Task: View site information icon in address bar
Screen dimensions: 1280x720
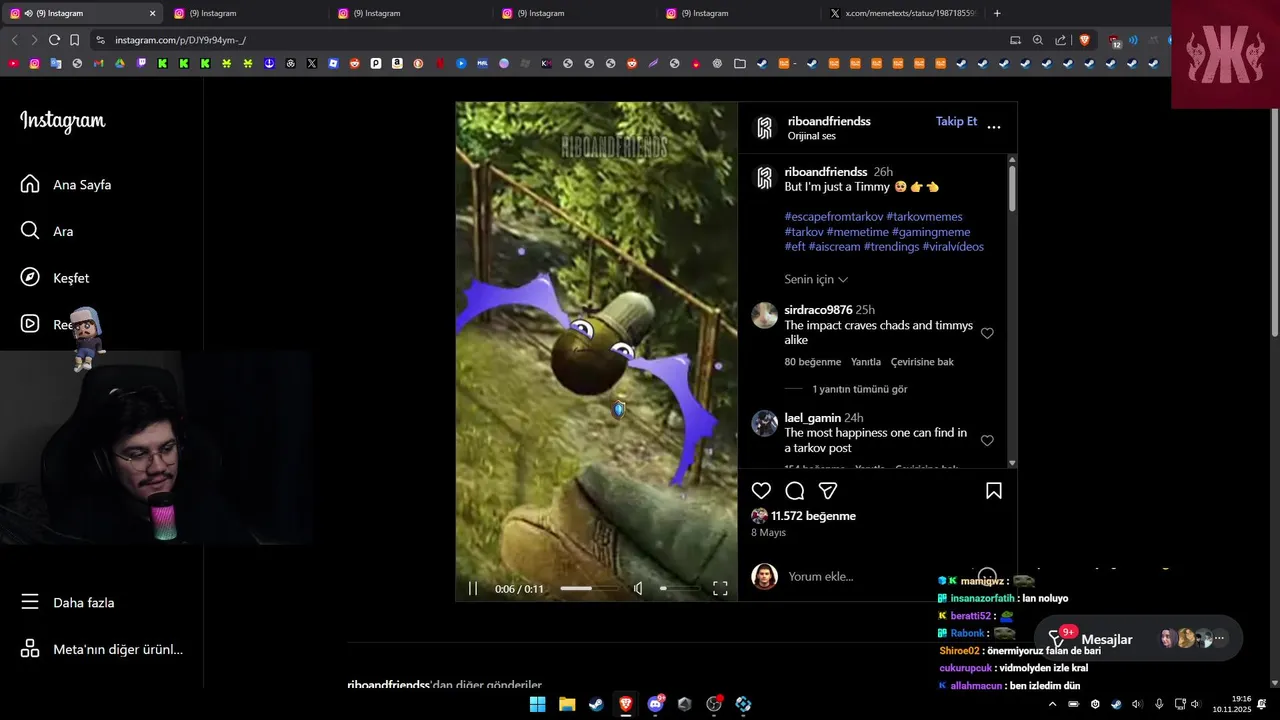Action: click(100, 40)
